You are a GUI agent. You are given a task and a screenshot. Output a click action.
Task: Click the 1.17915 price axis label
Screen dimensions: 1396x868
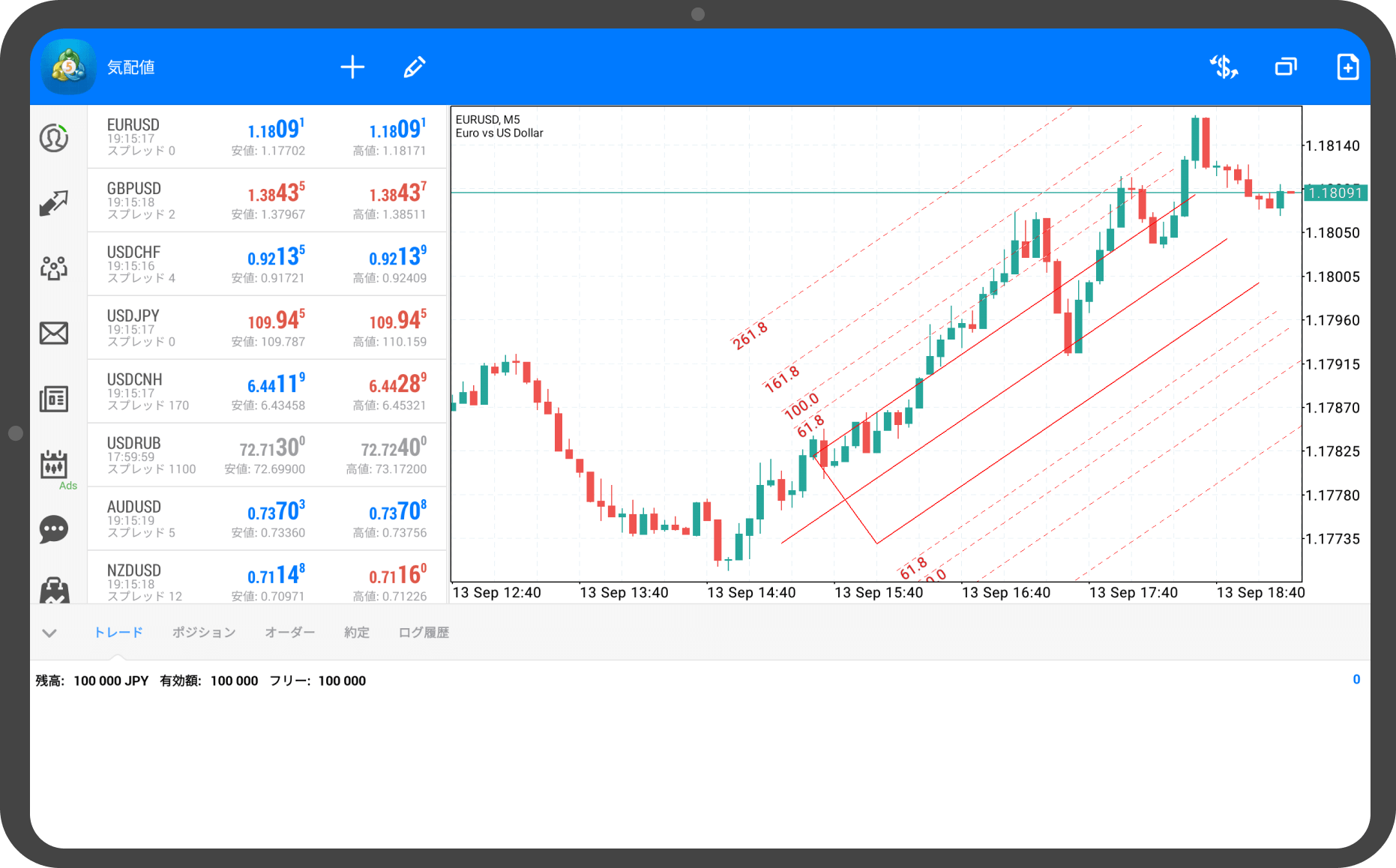pos(1332,364)
